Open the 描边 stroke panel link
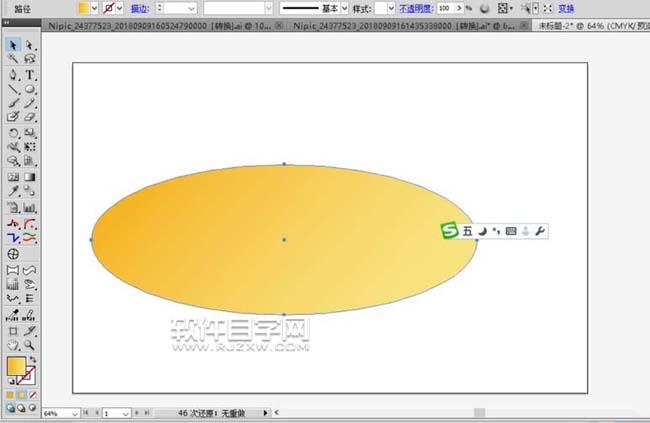This screenshot has width=650, height=423. [140, 8]
